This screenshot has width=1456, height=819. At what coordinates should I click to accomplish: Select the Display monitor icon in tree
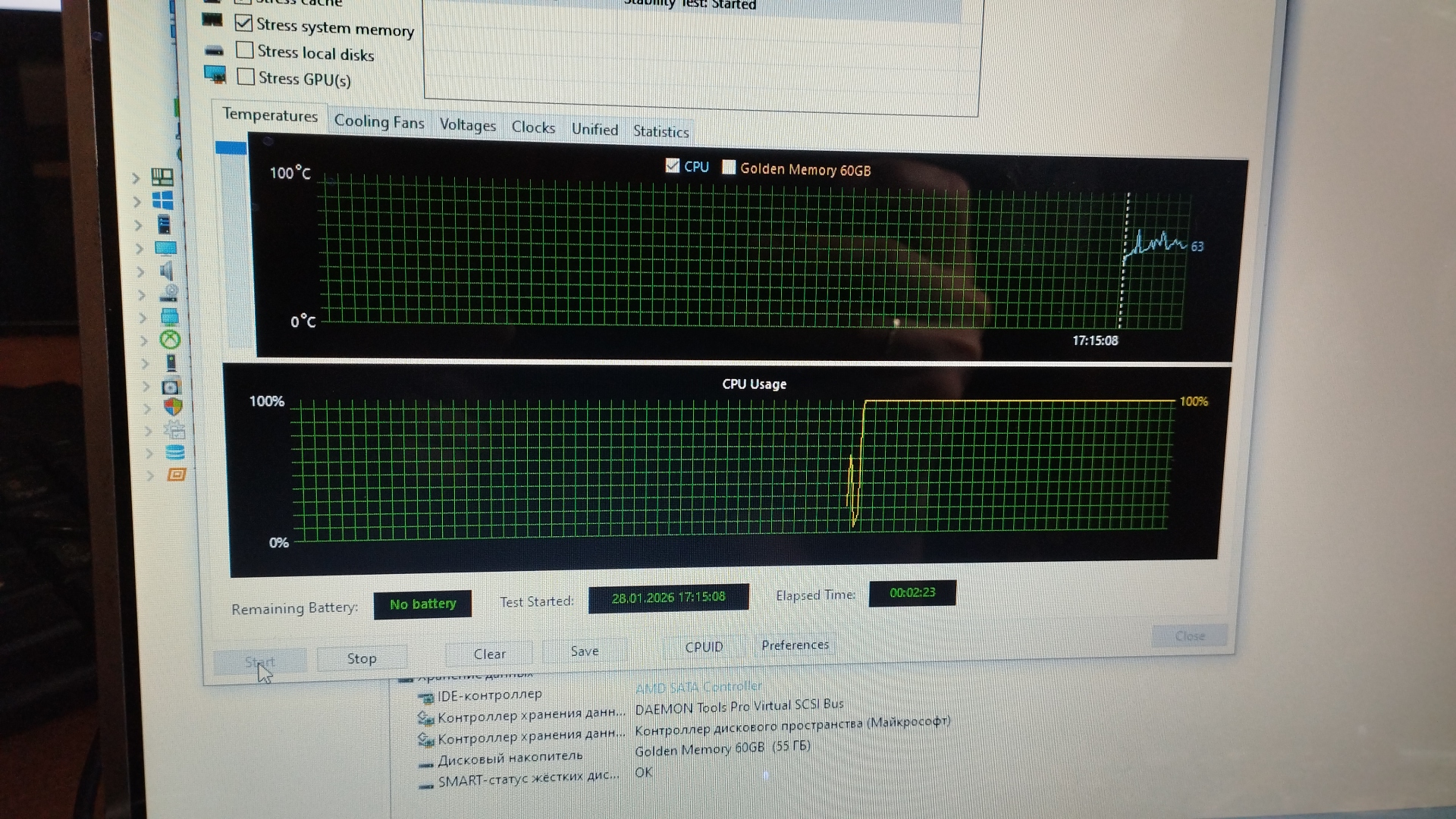click(x=165, y=248)
